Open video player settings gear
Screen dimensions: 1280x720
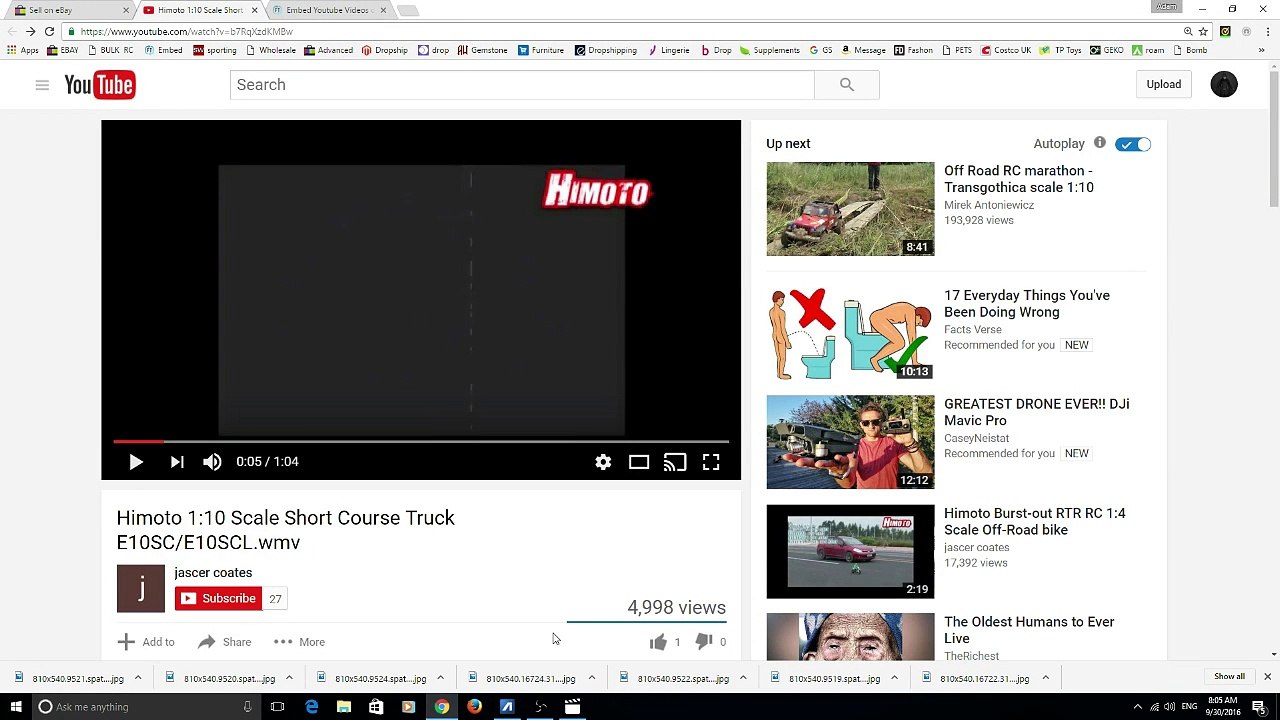pyautogui.click(x=603, y=462)
